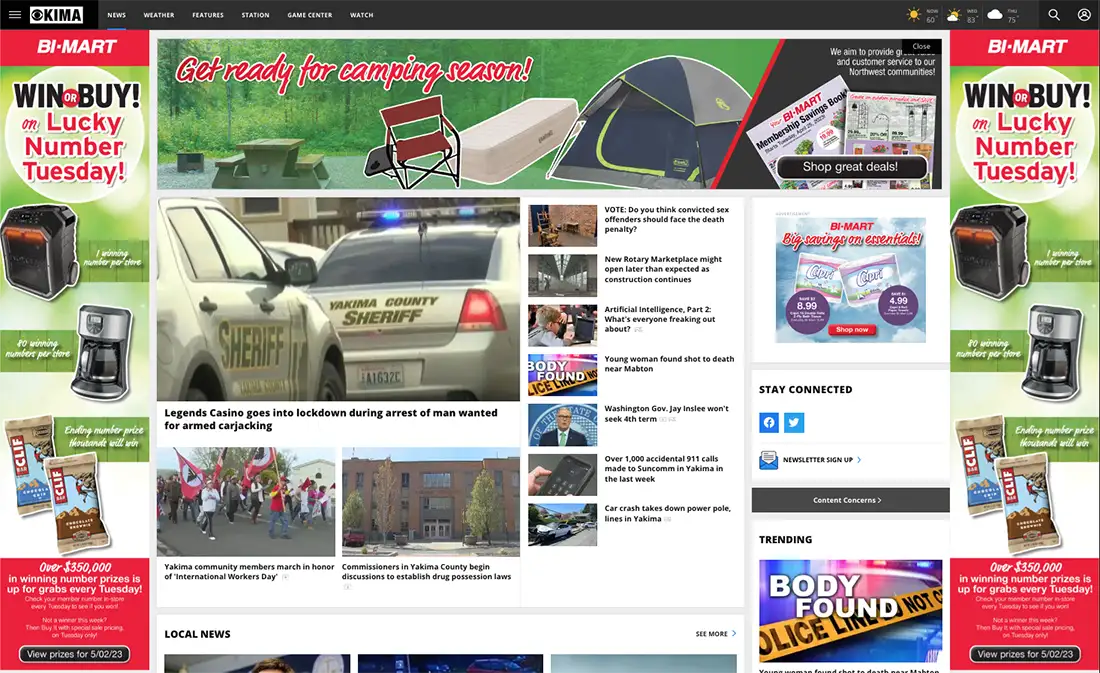Screen dimensions: 1100x673
Task: Open phone keypad 911 thumbnail
Action: click(563, 474)
